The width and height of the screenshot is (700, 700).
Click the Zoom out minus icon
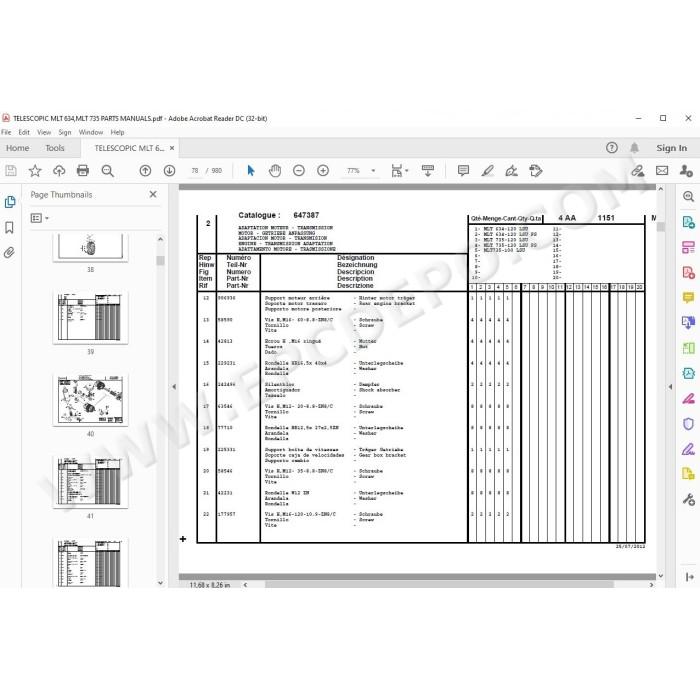299,171
